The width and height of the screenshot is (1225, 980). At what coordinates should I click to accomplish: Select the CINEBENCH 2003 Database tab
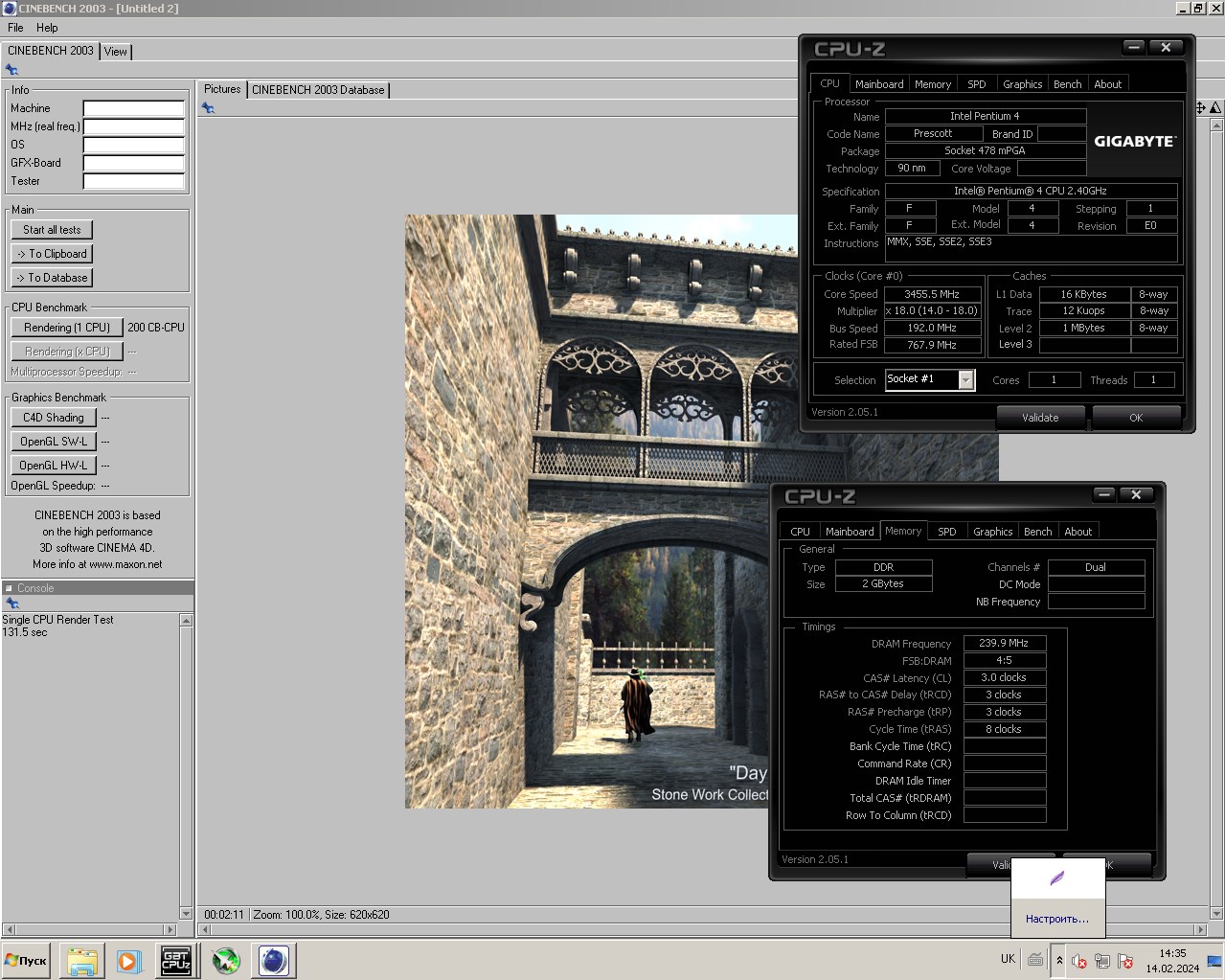(318, 90)
